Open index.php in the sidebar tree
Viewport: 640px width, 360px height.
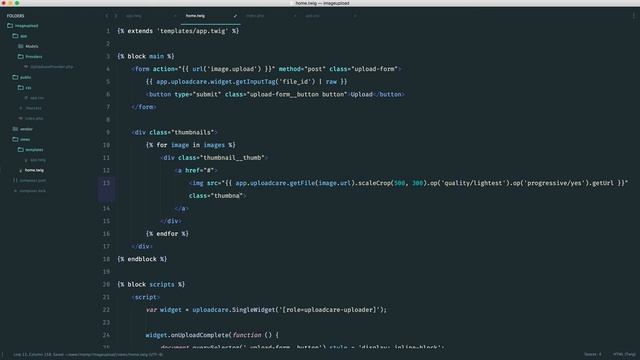[x=31, y=118]
